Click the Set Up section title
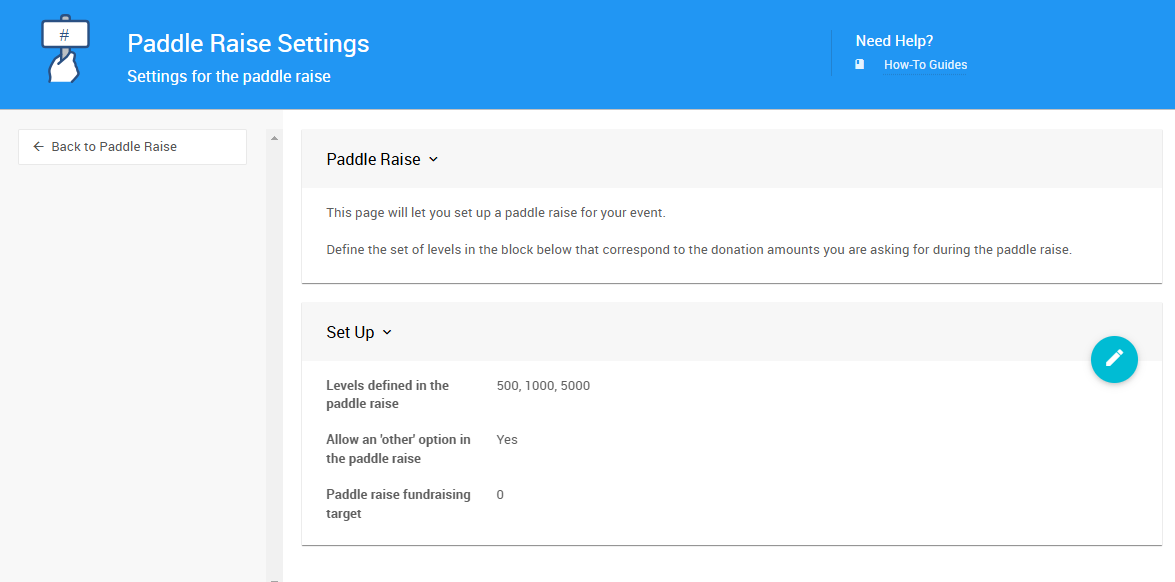The image size is (1175, 582). pos(350,333)
